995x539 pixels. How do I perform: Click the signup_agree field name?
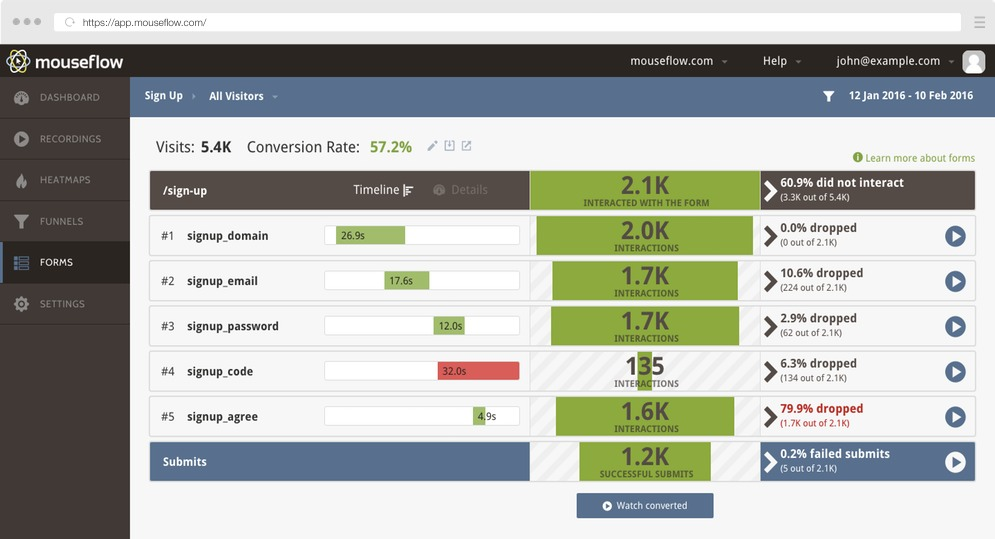[x=222, y=417]
